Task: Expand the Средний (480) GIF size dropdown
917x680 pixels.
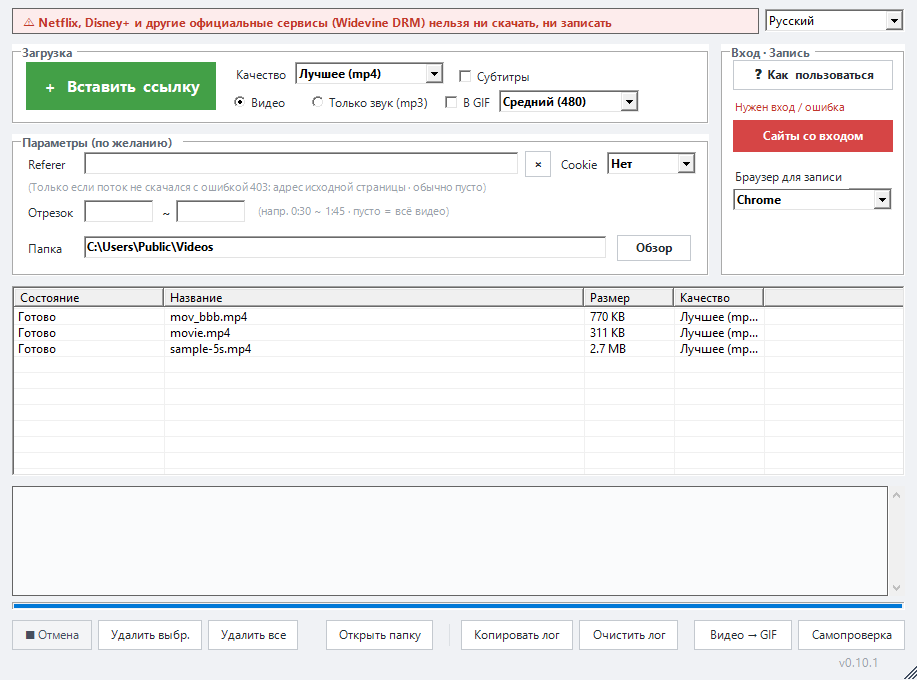Action: pos(568,102)
